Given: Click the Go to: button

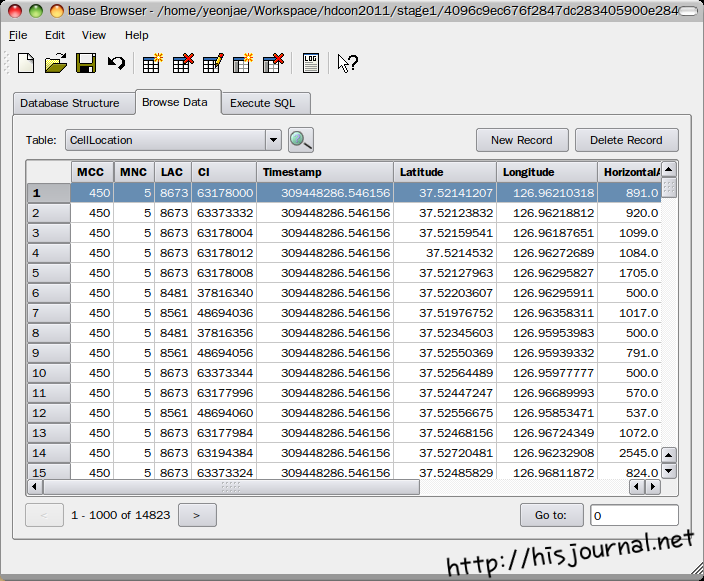Looking at the screenshot, I should click(x=551, y=515).
